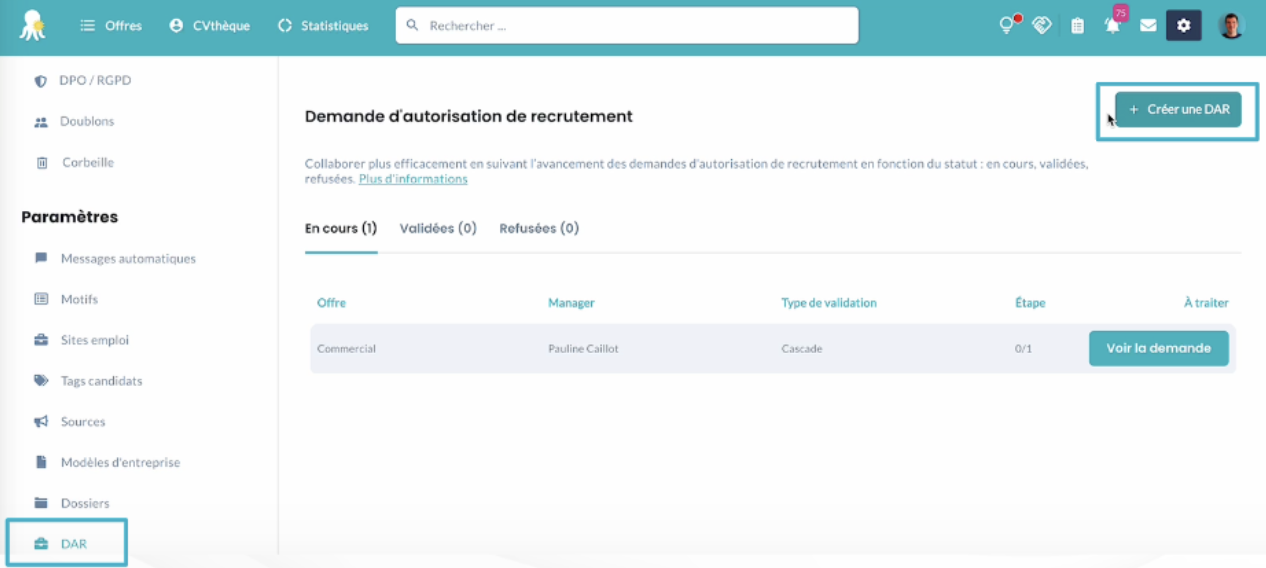This screenshot has width=1266, height=568.
Task: Open the Offres menu
Action: 111,26
